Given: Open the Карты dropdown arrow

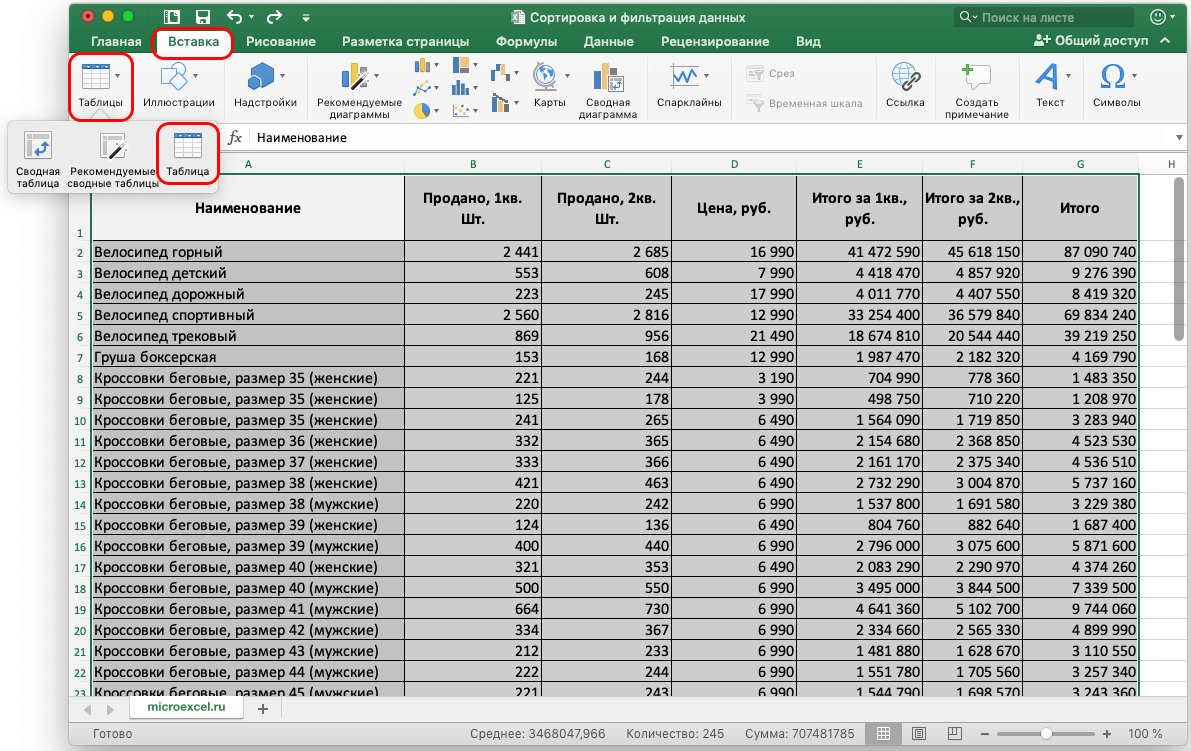Looking at the screenshot, I should coord(567,76).
